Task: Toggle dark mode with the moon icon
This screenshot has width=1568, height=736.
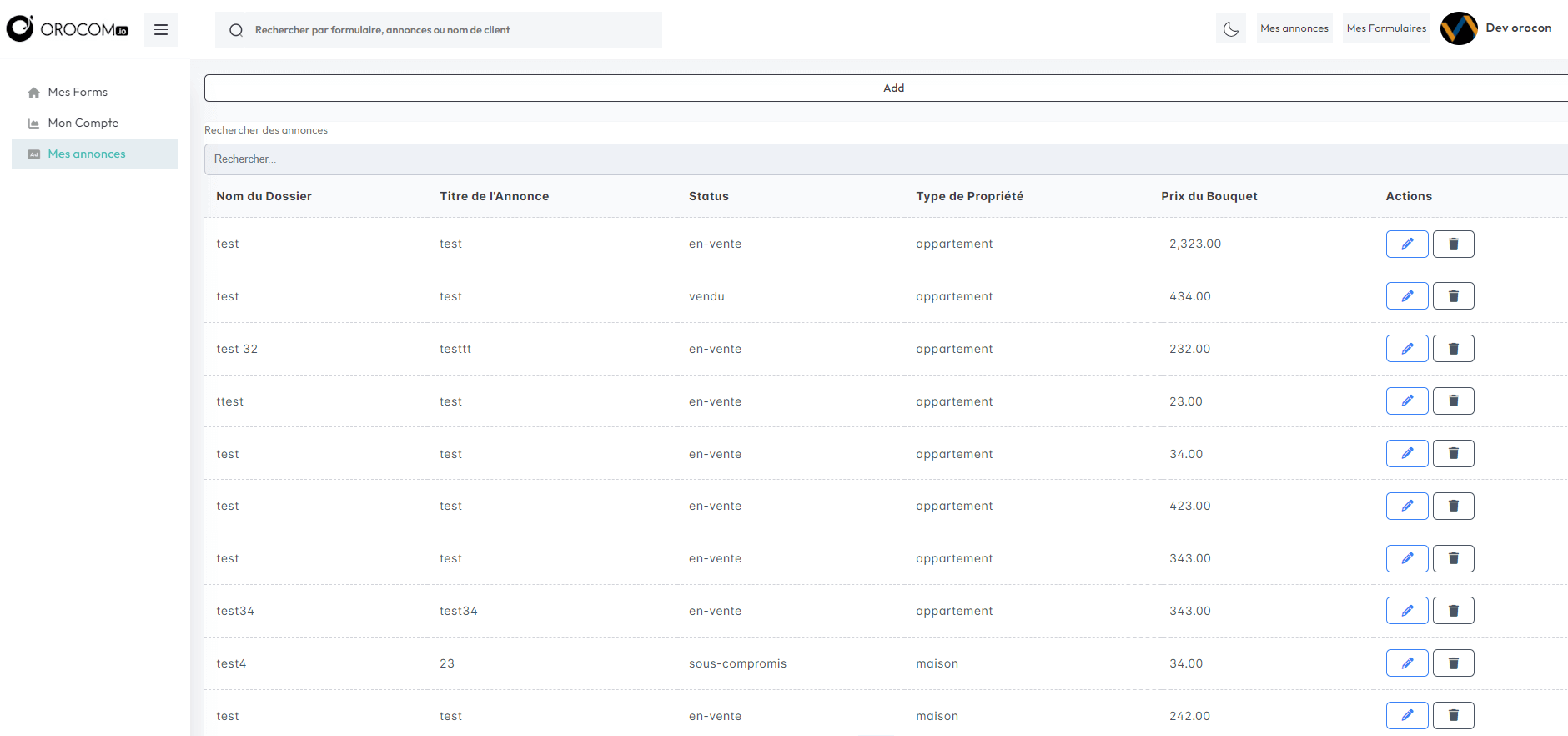Action: click(1230, 29)
